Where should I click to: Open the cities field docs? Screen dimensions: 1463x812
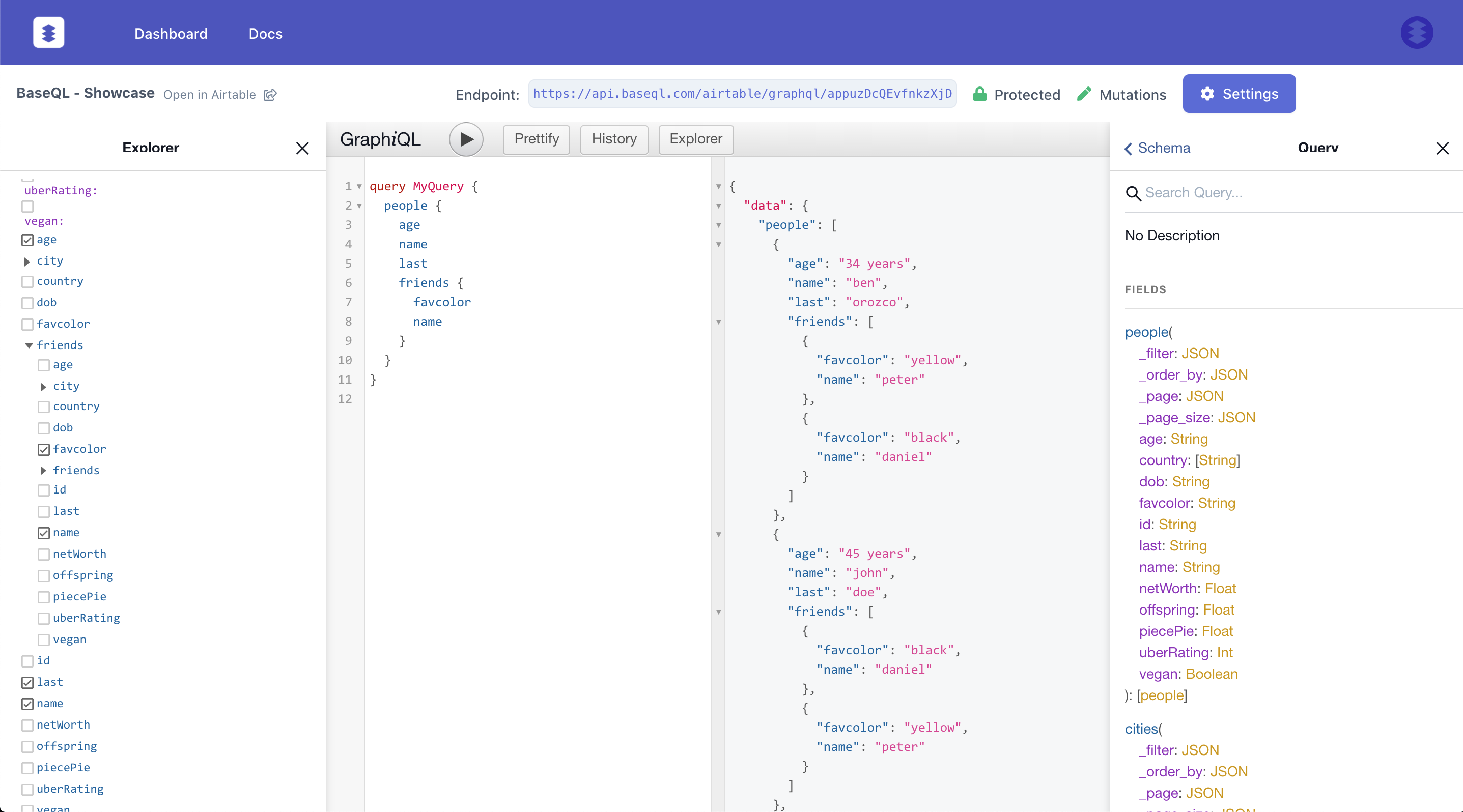coord(1142,729)
